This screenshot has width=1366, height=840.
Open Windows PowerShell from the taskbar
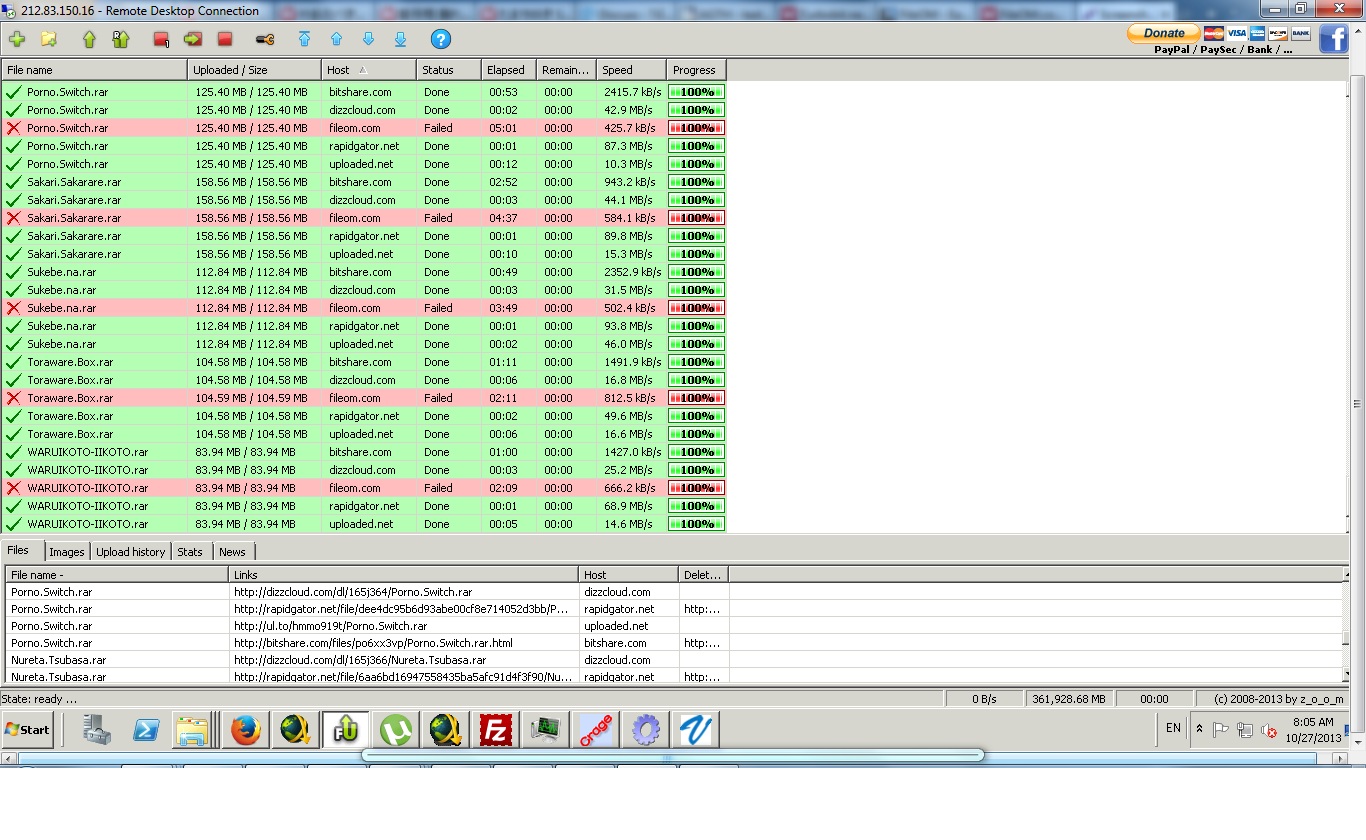(145, 731)
